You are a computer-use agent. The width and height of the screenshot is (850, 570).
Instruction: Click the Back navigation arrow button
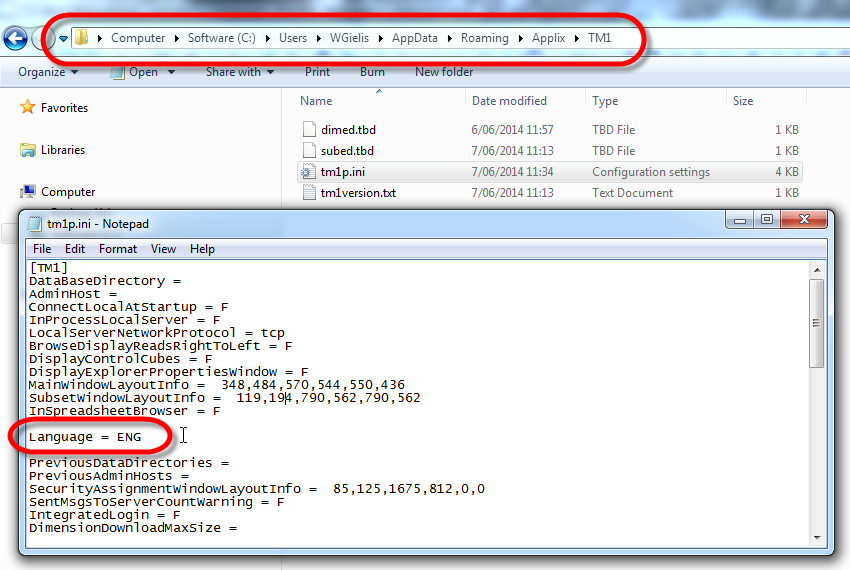click(x=15, y=39)
